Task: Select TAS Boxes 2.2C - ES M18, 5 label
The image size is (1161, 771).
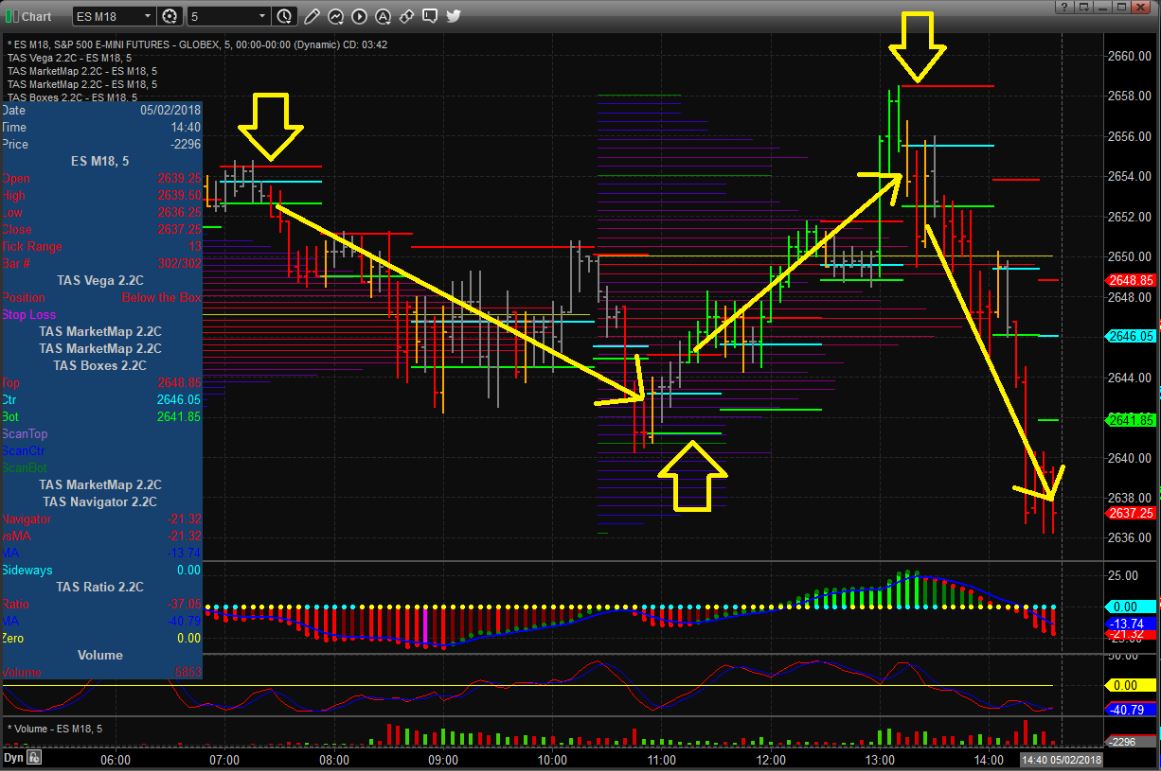Action: [72, 97]
